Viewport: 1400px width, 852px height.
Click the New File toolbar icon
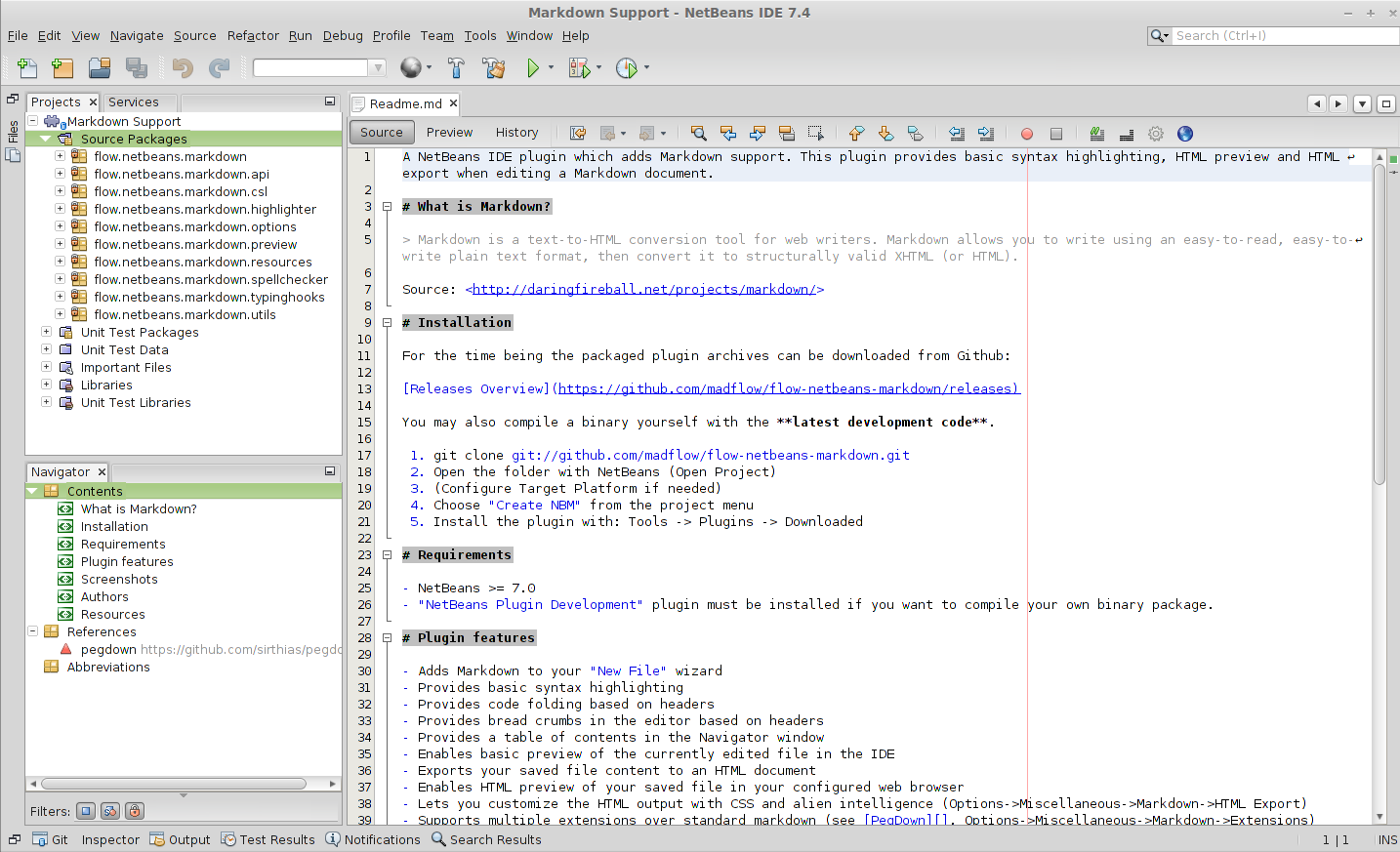tap(27, 67)
